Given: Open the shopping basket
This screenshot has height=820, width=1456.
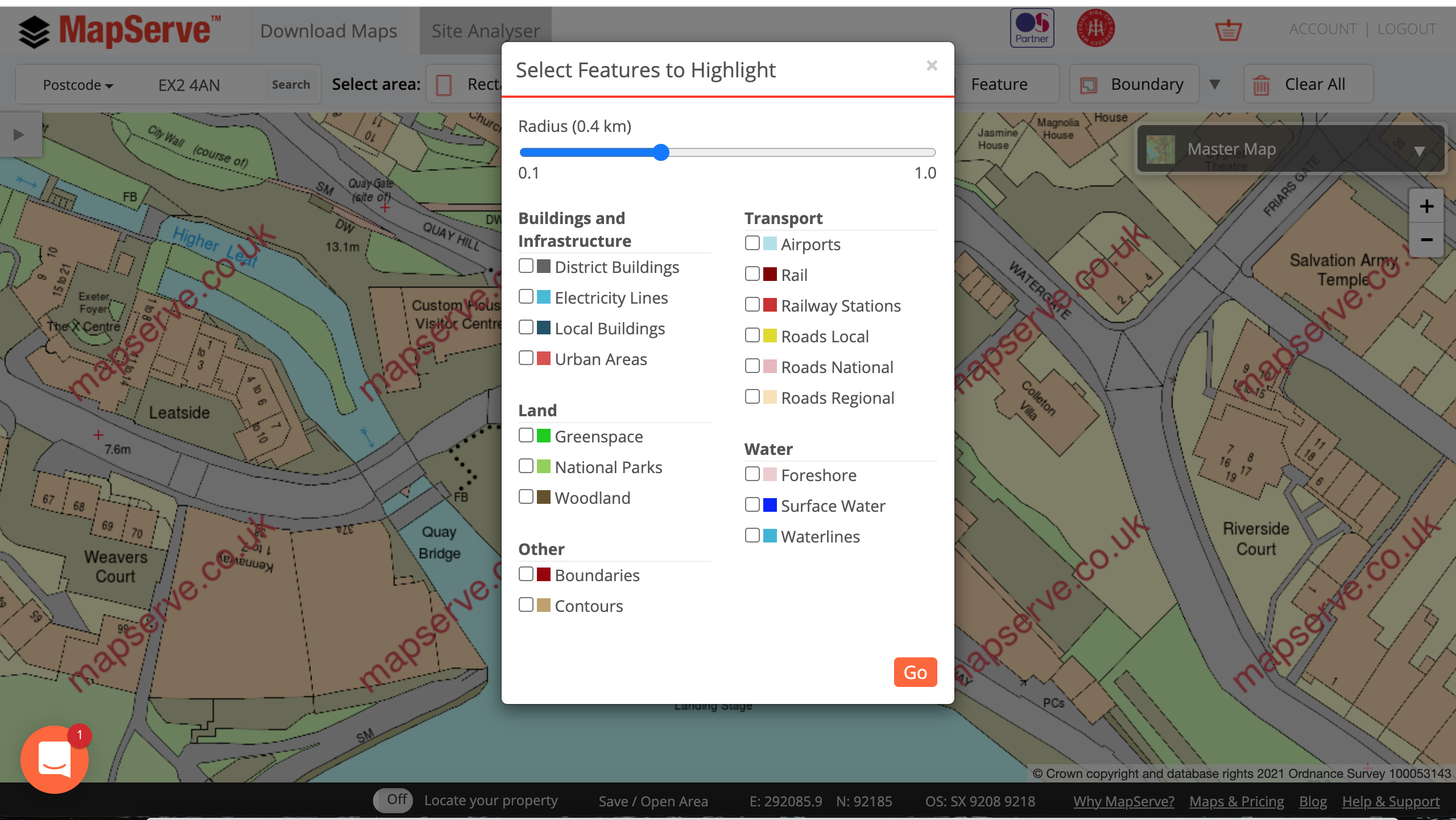Looking at the screenshot, I should click(1228, 30).
